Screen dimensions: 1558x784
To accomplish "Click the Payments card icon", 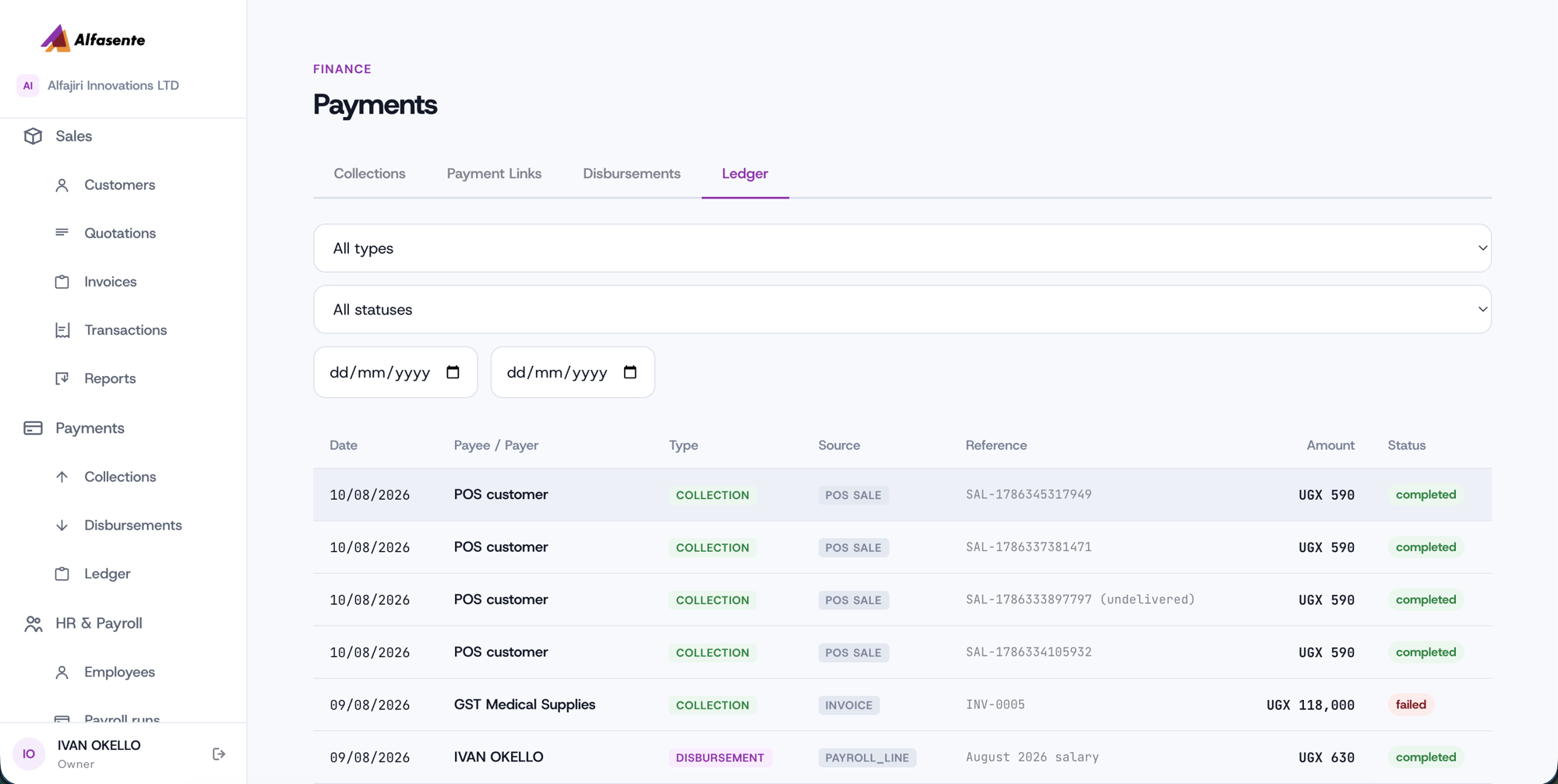I will 33,428.
